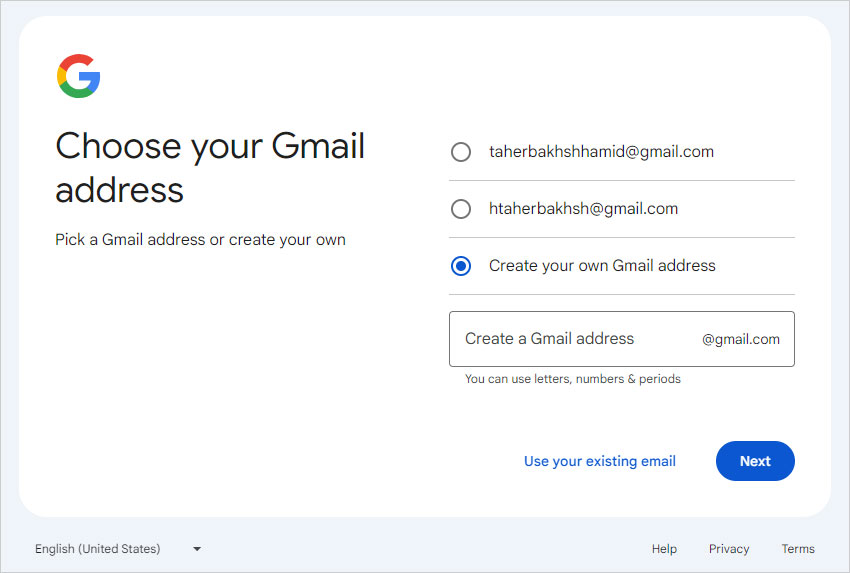Click the 'Choose your Gmail address' heading

[210, 168]
